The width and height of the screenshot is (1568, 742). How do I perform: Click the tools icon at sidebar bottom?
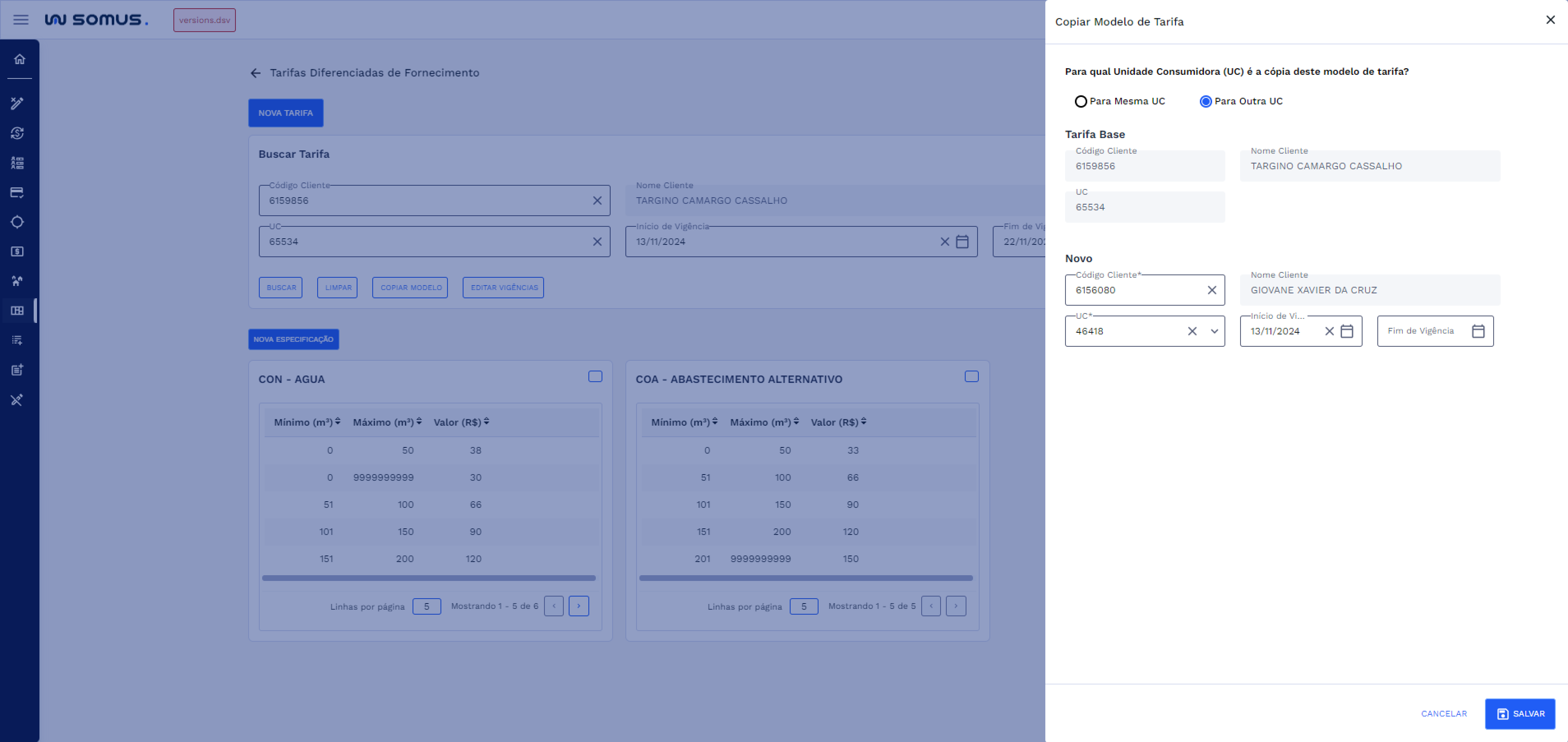click(x=17, y=400)
